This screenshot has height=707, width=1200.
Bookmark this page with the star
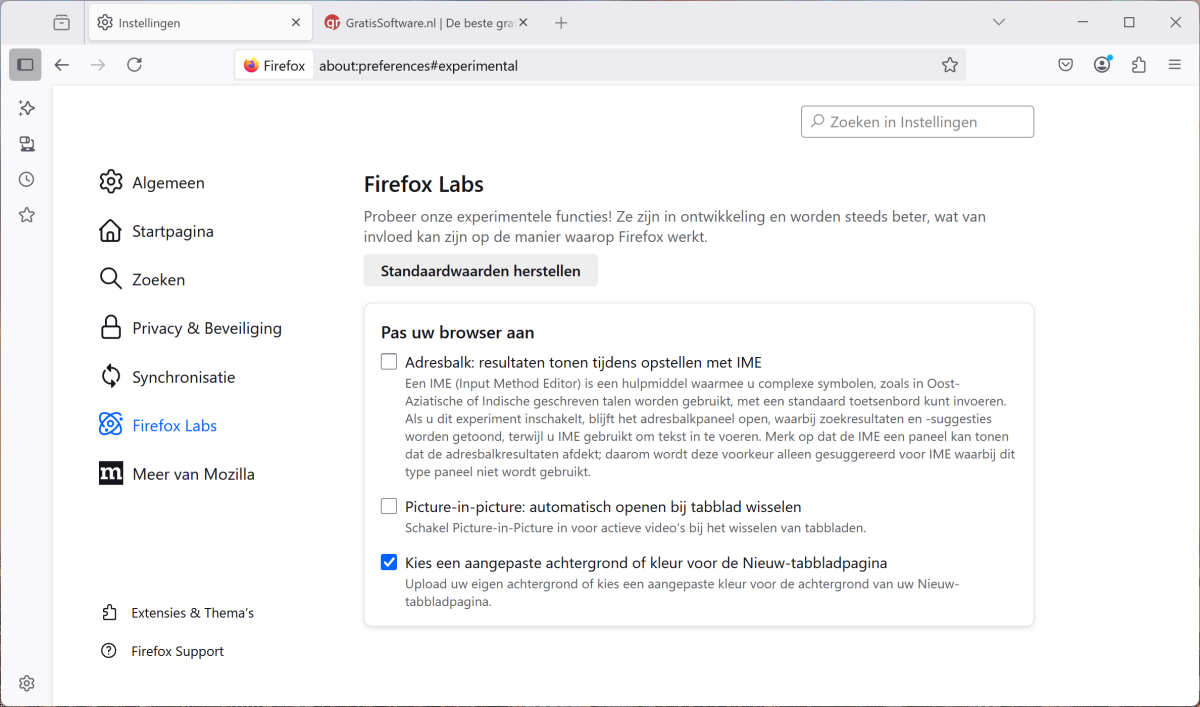click(x=949, y=65)
